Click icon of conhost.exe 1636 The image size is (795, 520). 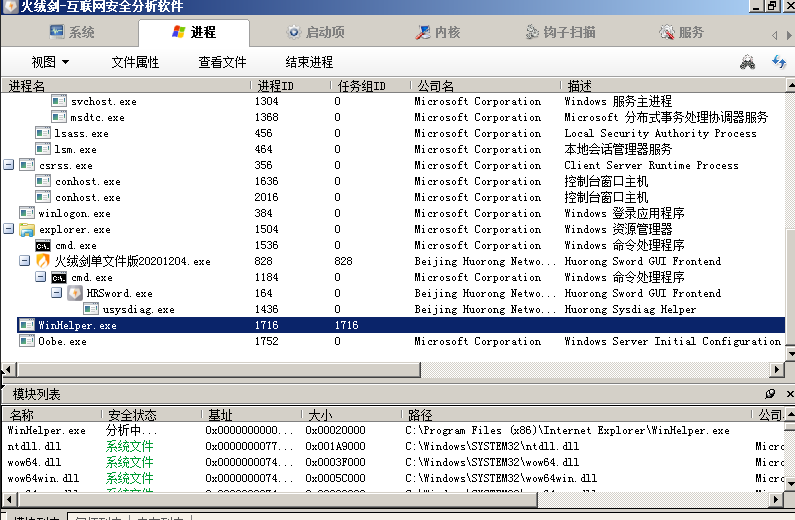[x=43, y=181]
